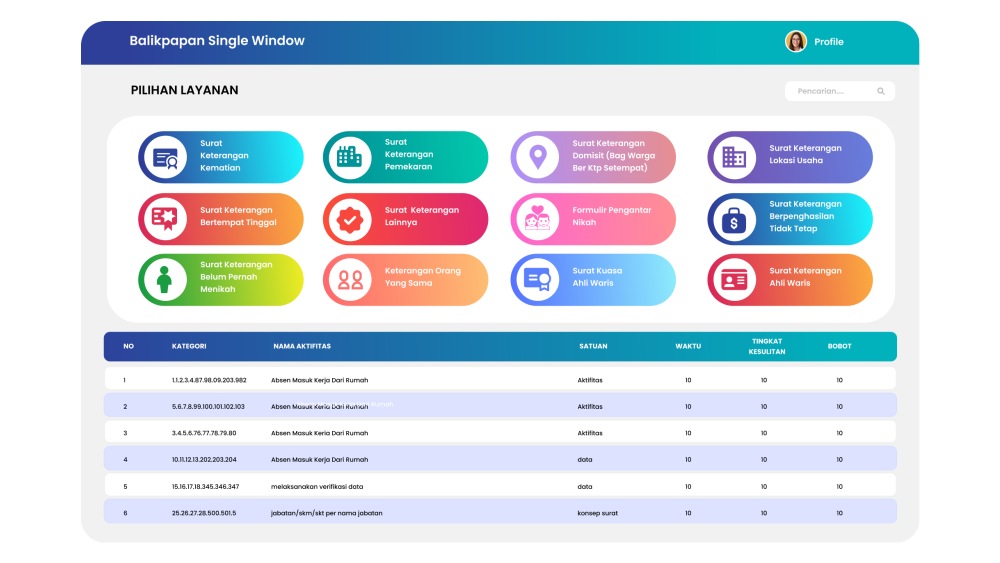Open the Profile link in header
This screenshot has width=1000, height=563.
click(x=829, y=42)
